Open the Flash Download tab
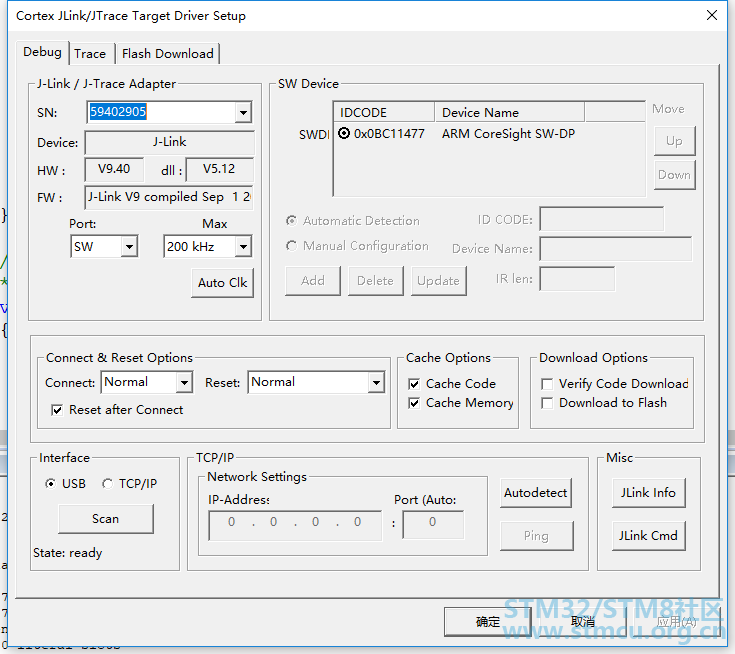Viewport: 735px width, 654px height. pos(167,54)
